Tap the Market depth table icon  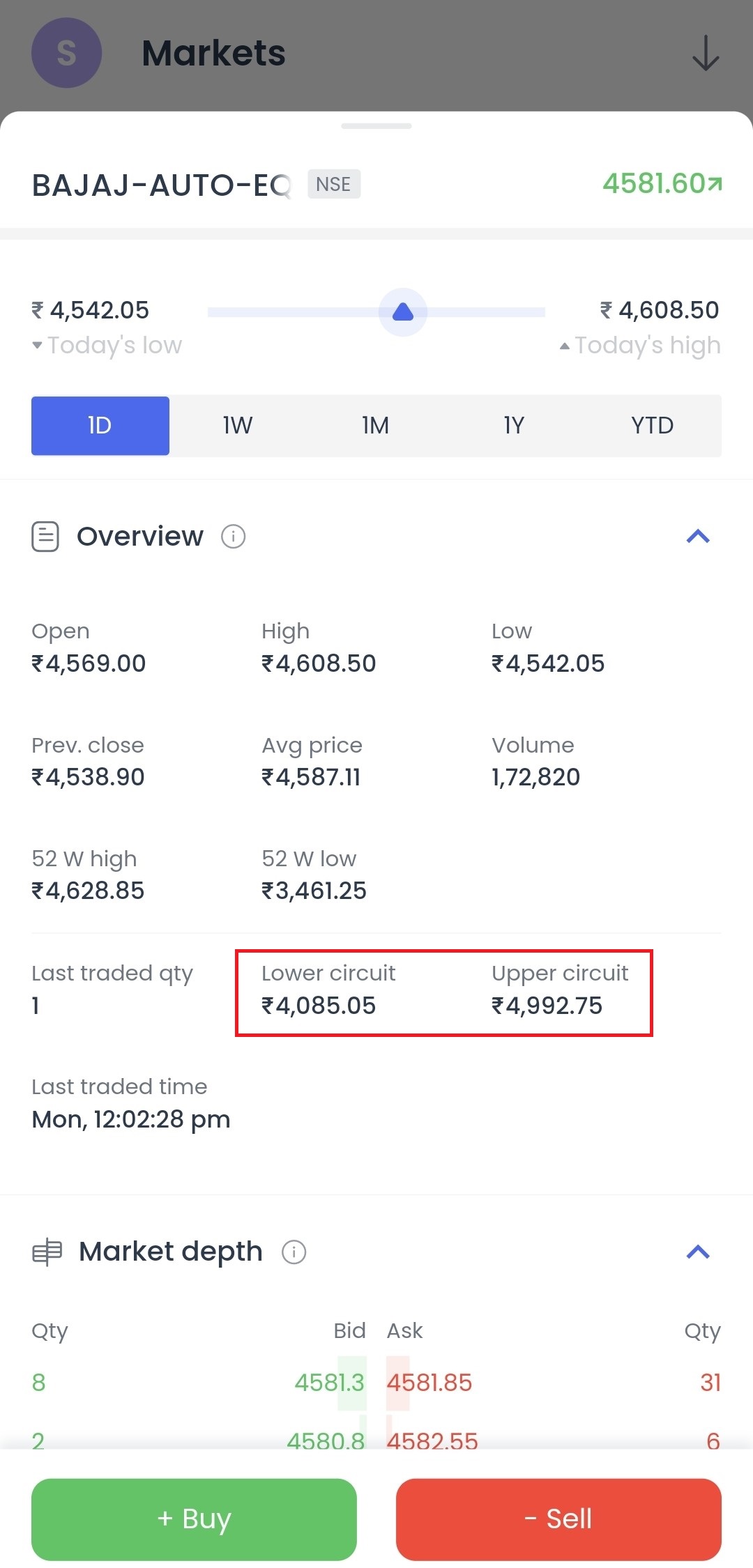pyautogui.click(x=47, y=1252)
